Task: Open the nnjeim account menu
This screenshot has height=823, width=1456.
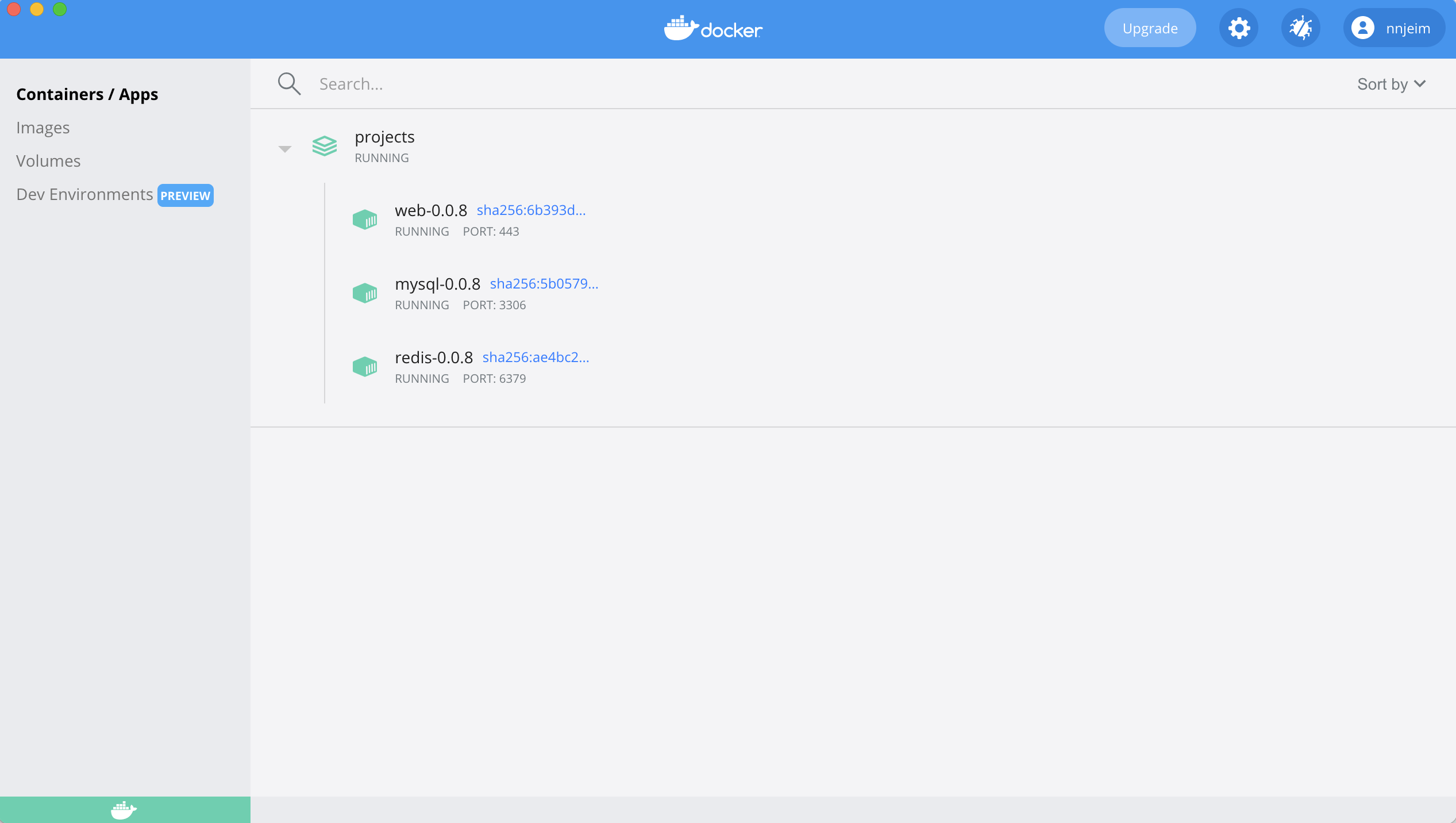Action: pos(1393,28)
